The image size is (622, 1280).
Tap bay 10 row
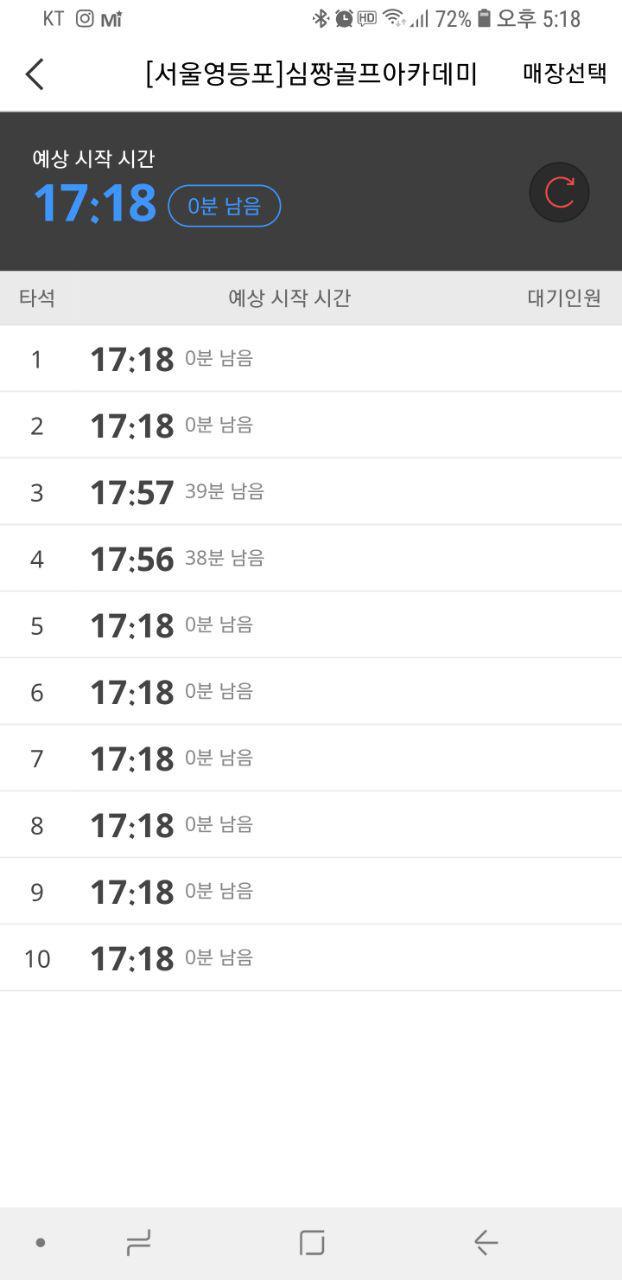(311, 959)
